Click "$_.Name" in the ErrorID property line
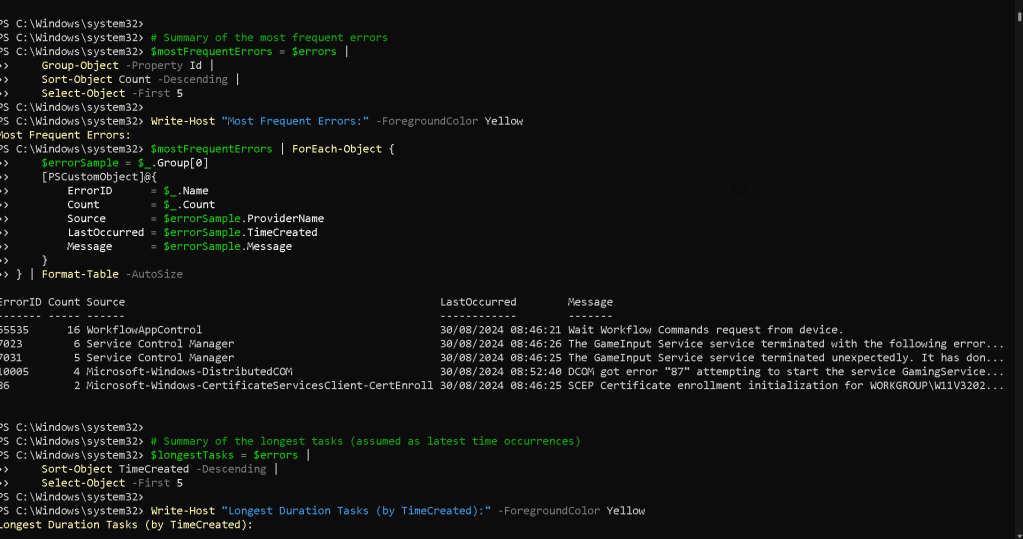1023x539 pixels. 186,191
